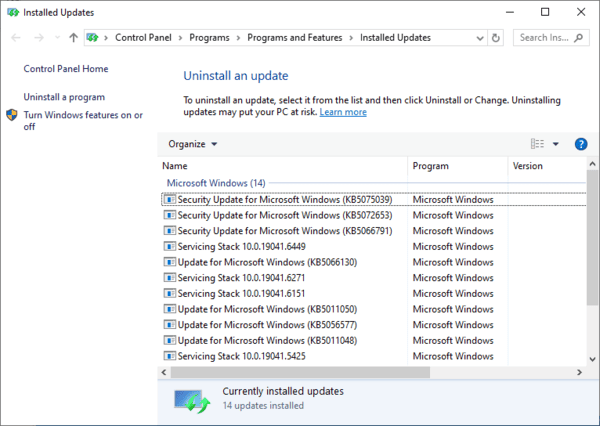Open Control Panel Home link
Screen dimensions: 600x426
(66, 69)
